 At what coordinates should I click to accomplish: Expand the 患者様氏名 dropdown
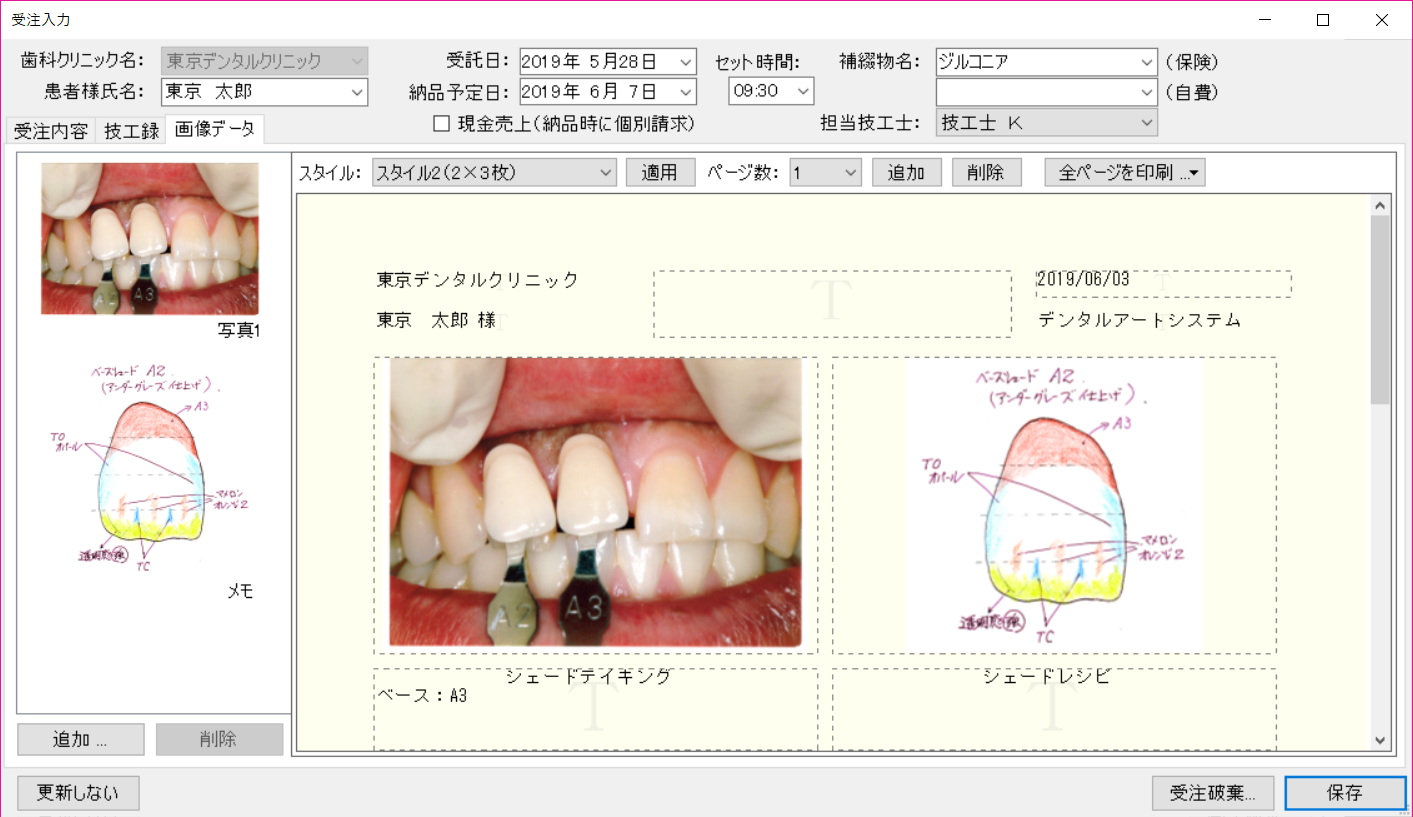pos(357,92)
